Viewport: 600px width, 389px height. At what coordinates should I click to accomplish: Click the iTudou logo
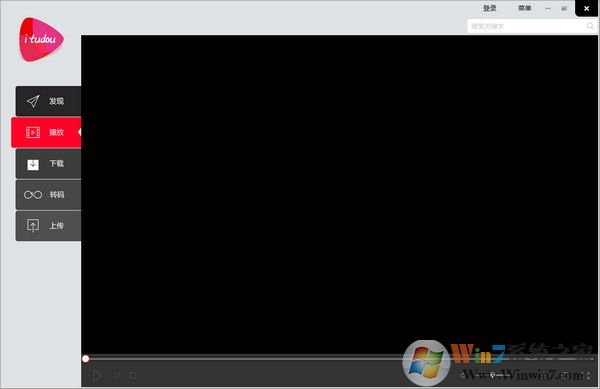pyautogui.click(x=41, y=39)
